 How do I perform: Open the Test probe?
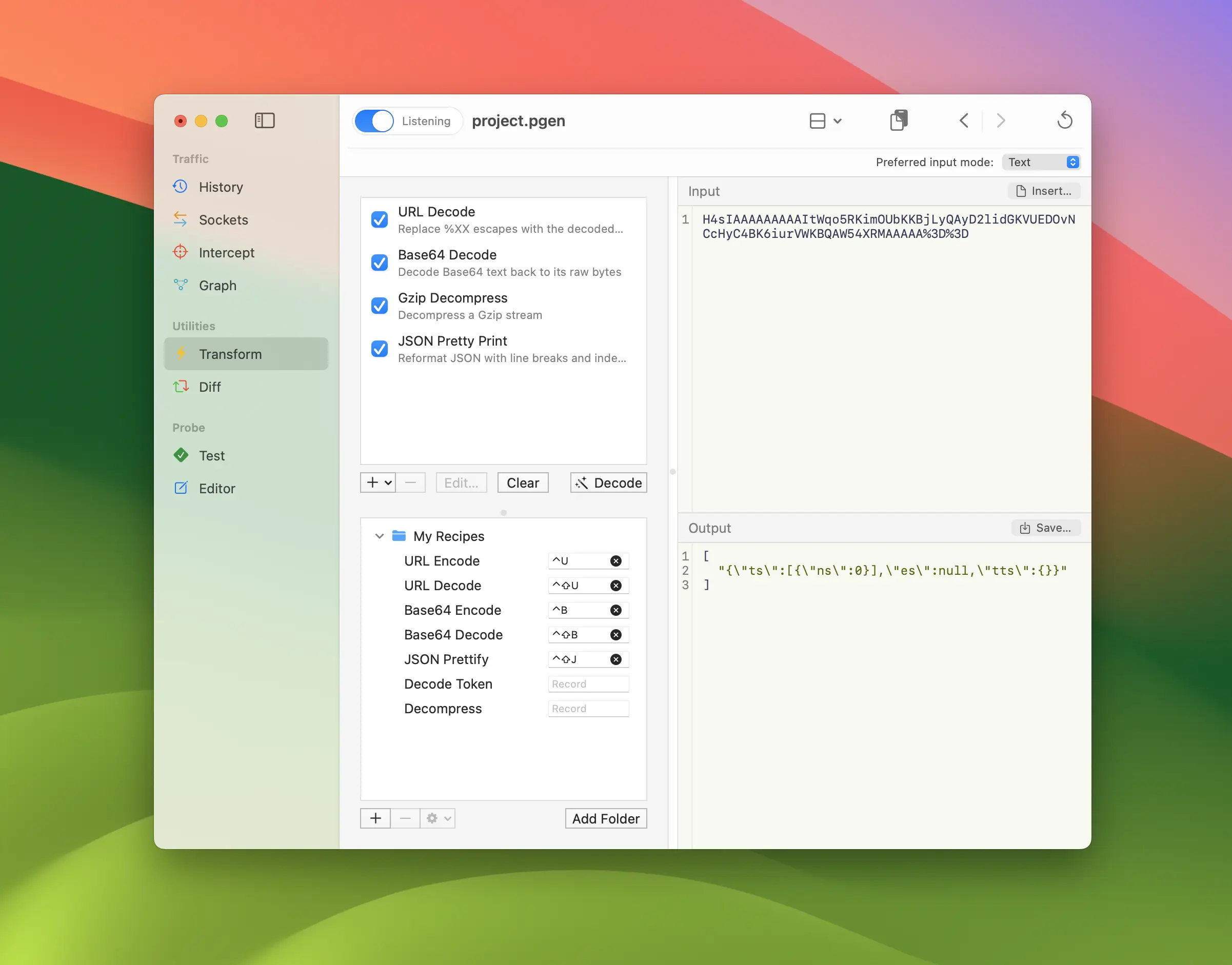click(246, 455)
